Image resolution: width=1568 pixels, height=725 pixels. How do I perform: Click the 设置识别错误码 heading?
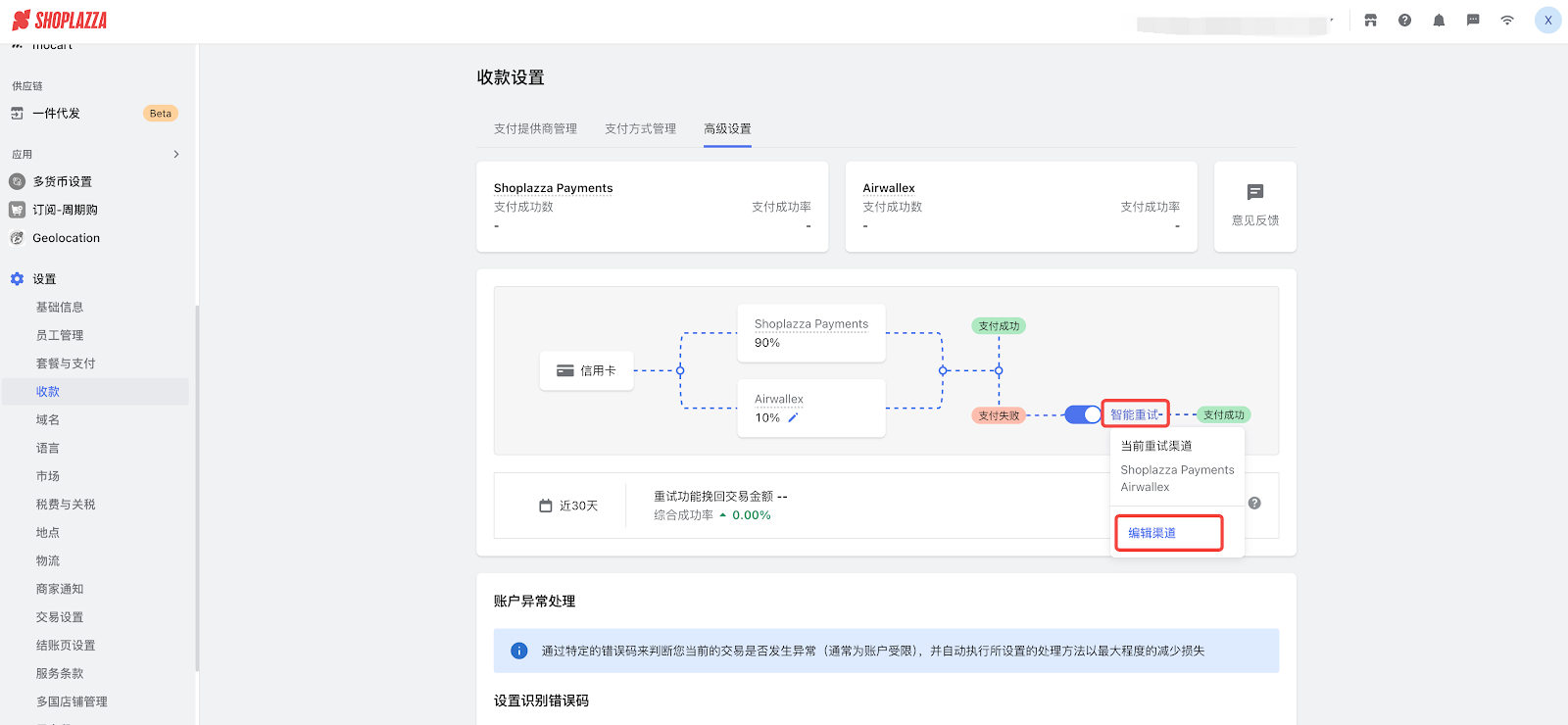tap(541, 701)
